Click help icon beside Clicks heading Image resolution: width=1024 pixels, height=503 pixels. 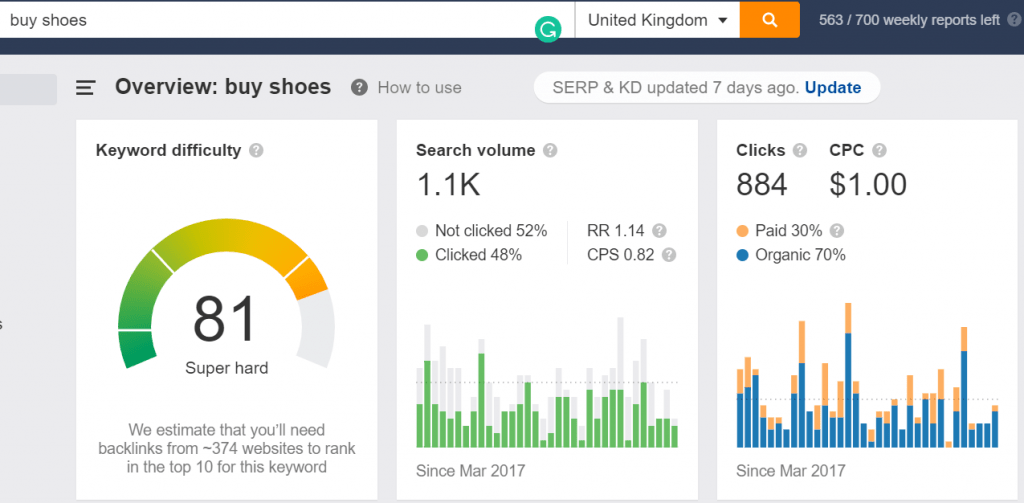pos(800,151)
